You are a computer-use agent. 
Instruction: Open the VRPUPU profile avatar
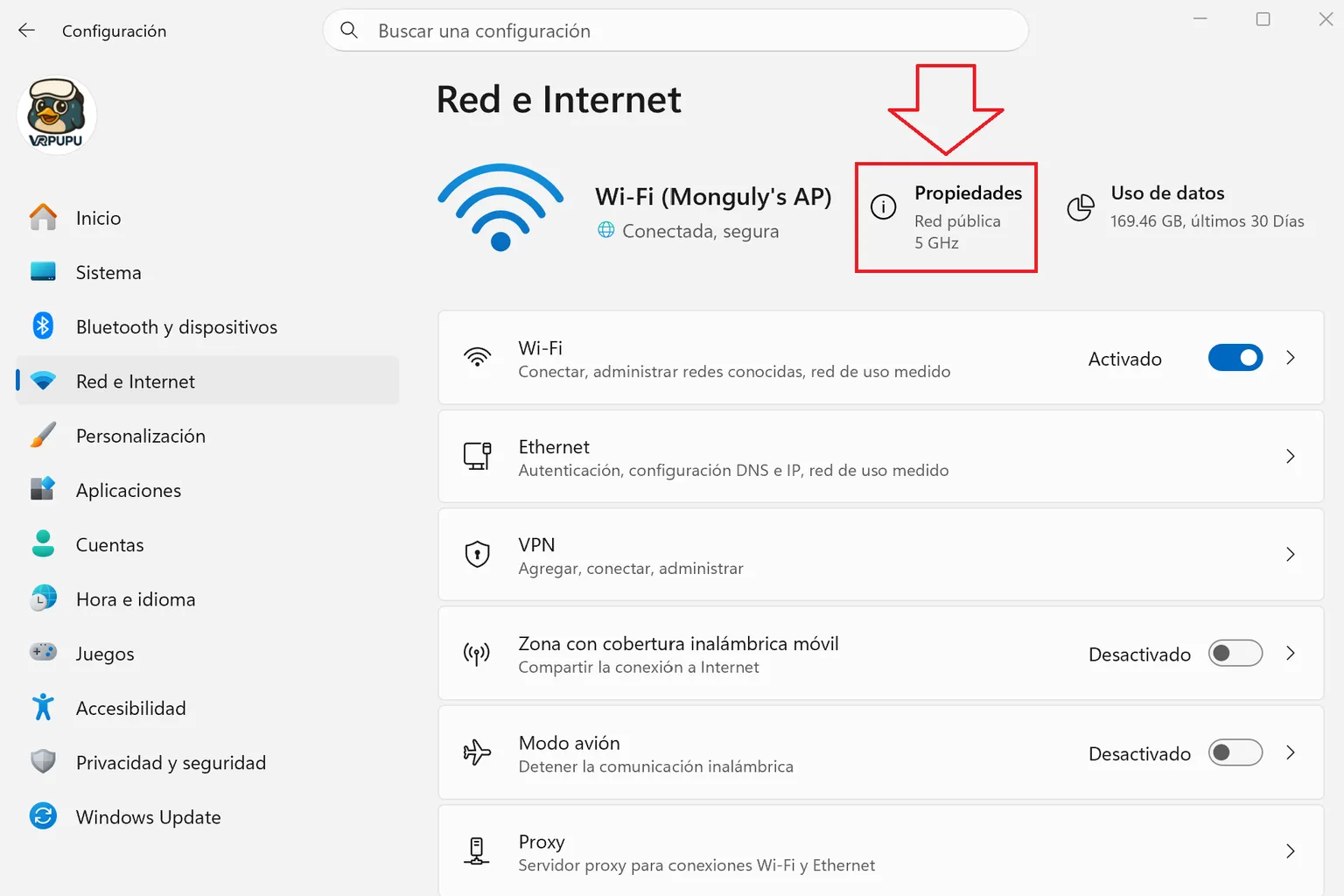point(57,115)
